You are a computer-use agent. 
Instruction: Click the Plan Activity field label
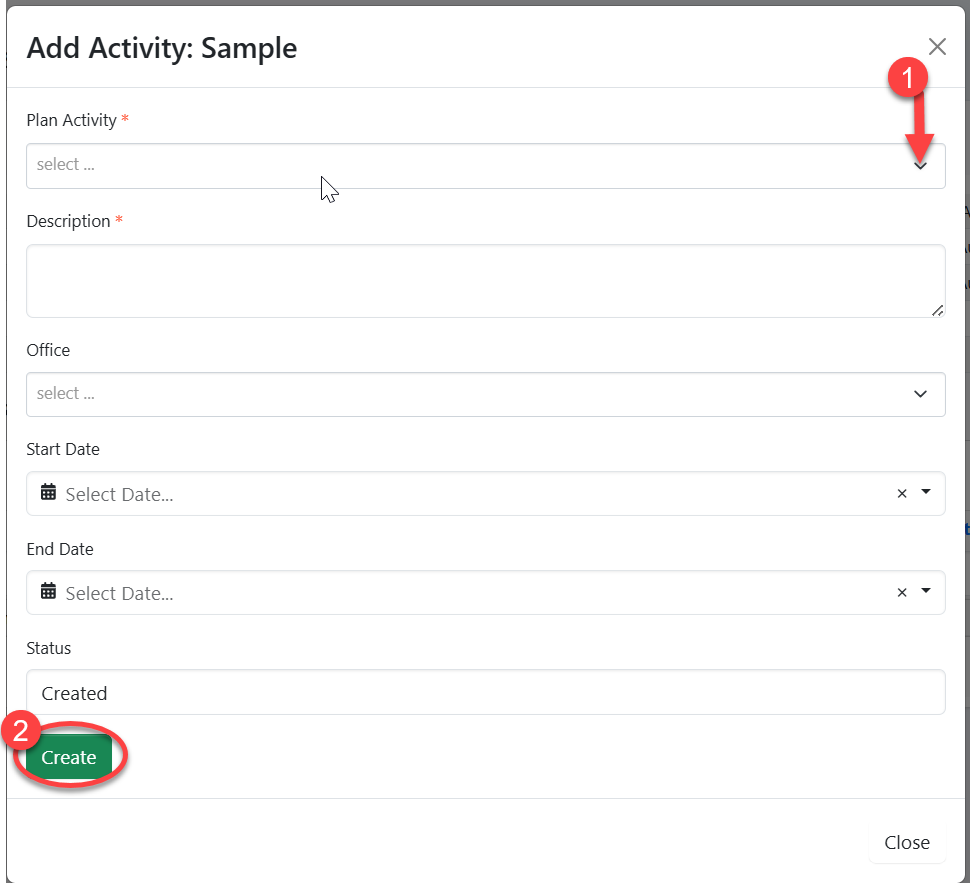71,120
